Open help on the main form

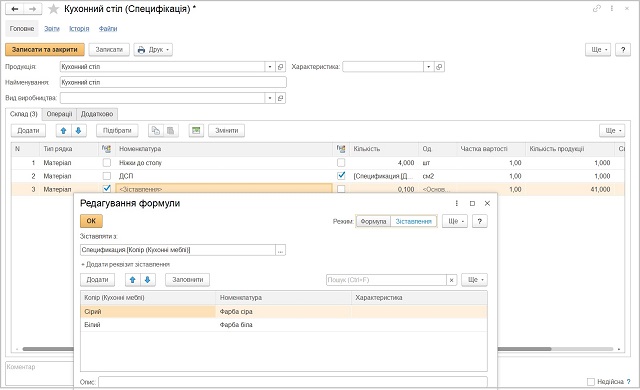coord(623,49)
